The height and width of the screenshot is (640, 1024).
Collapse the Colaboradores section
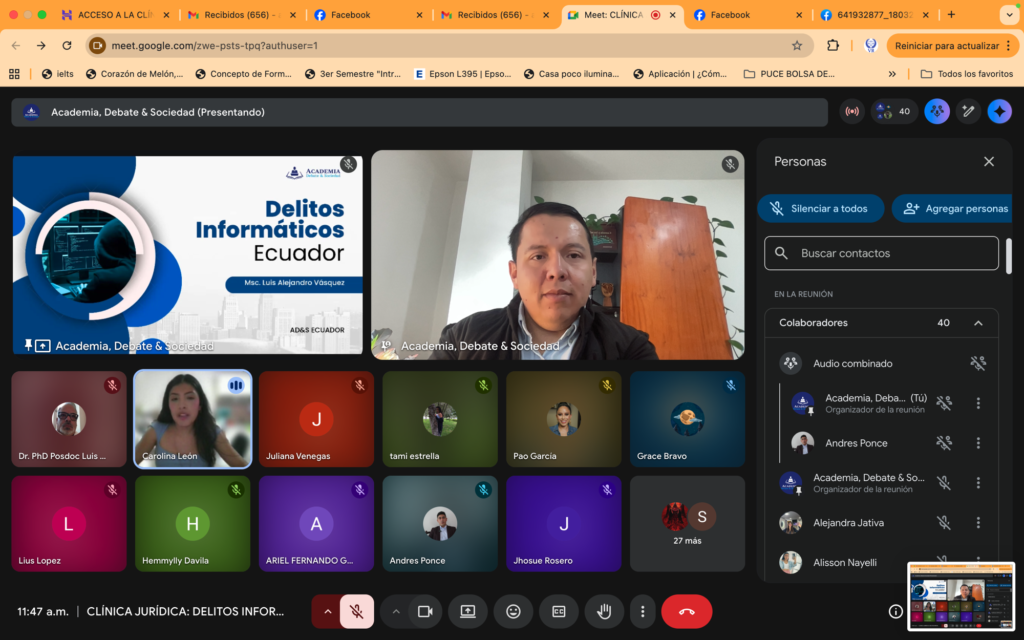[x=978, y=323]
